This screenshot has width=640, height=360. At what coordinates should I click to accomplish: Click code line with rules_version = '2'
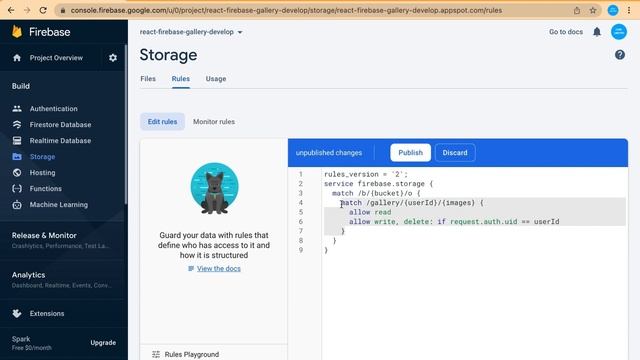pos(366,174)
